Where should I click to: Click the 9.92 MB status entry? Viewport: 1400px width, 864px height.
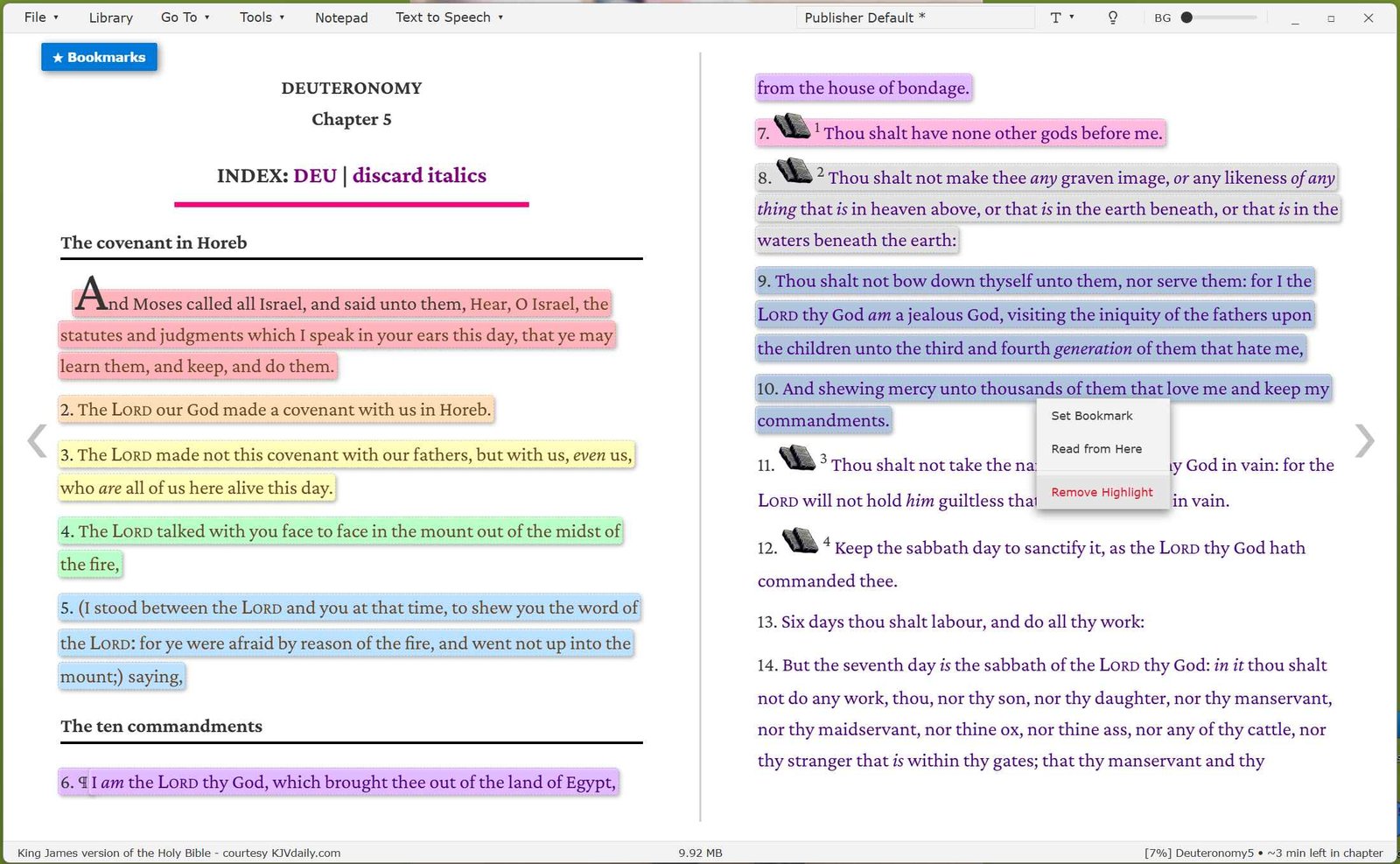point(700,853)
